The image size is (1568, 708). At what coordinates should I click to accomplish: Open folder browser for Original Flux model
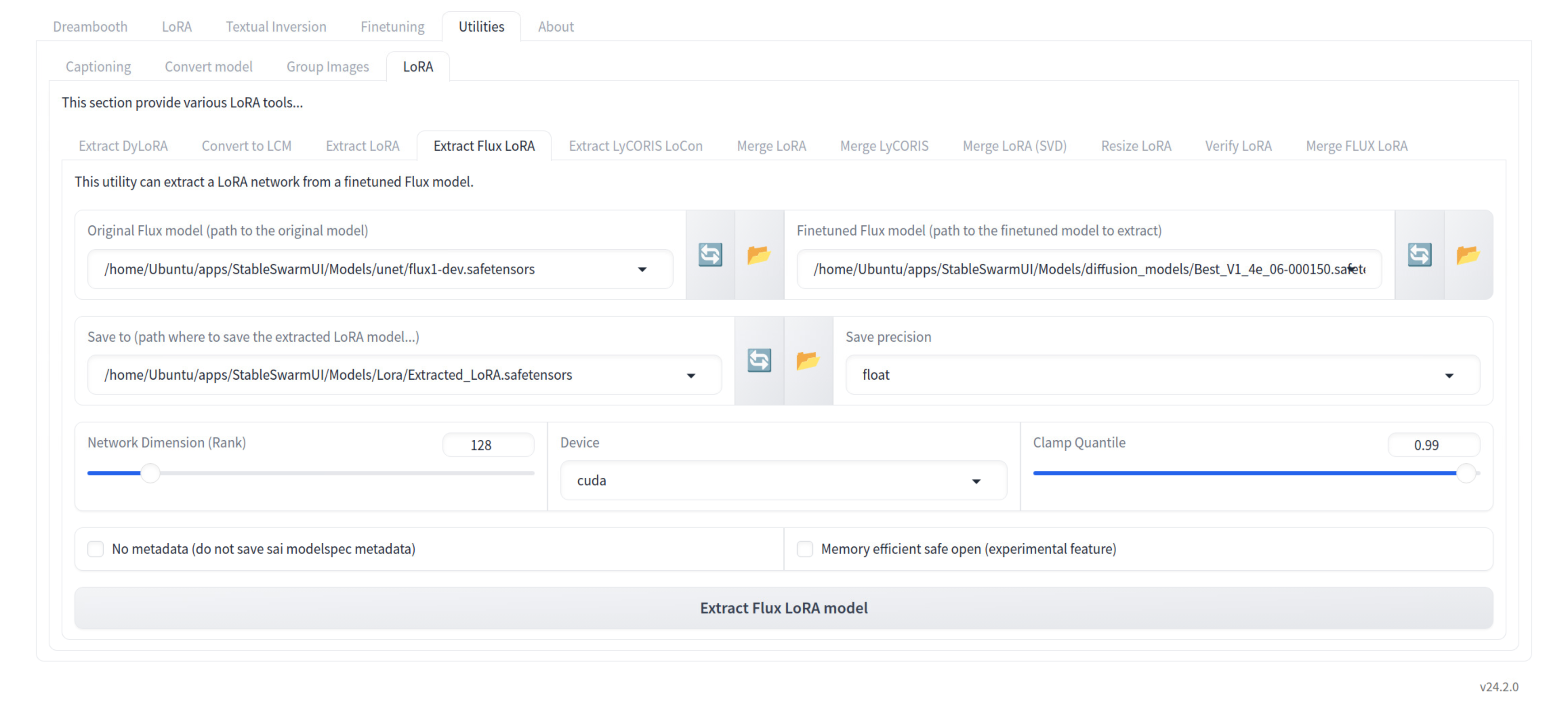(759, 255)
